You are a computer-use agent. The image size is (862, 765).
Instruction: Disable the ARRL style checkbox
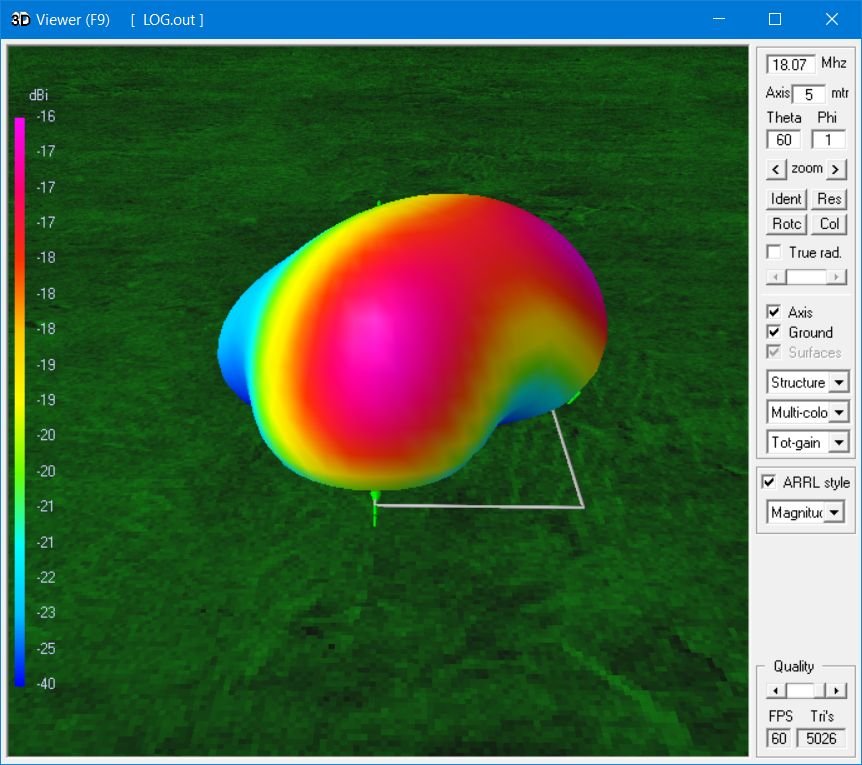(x=769, y=482)
